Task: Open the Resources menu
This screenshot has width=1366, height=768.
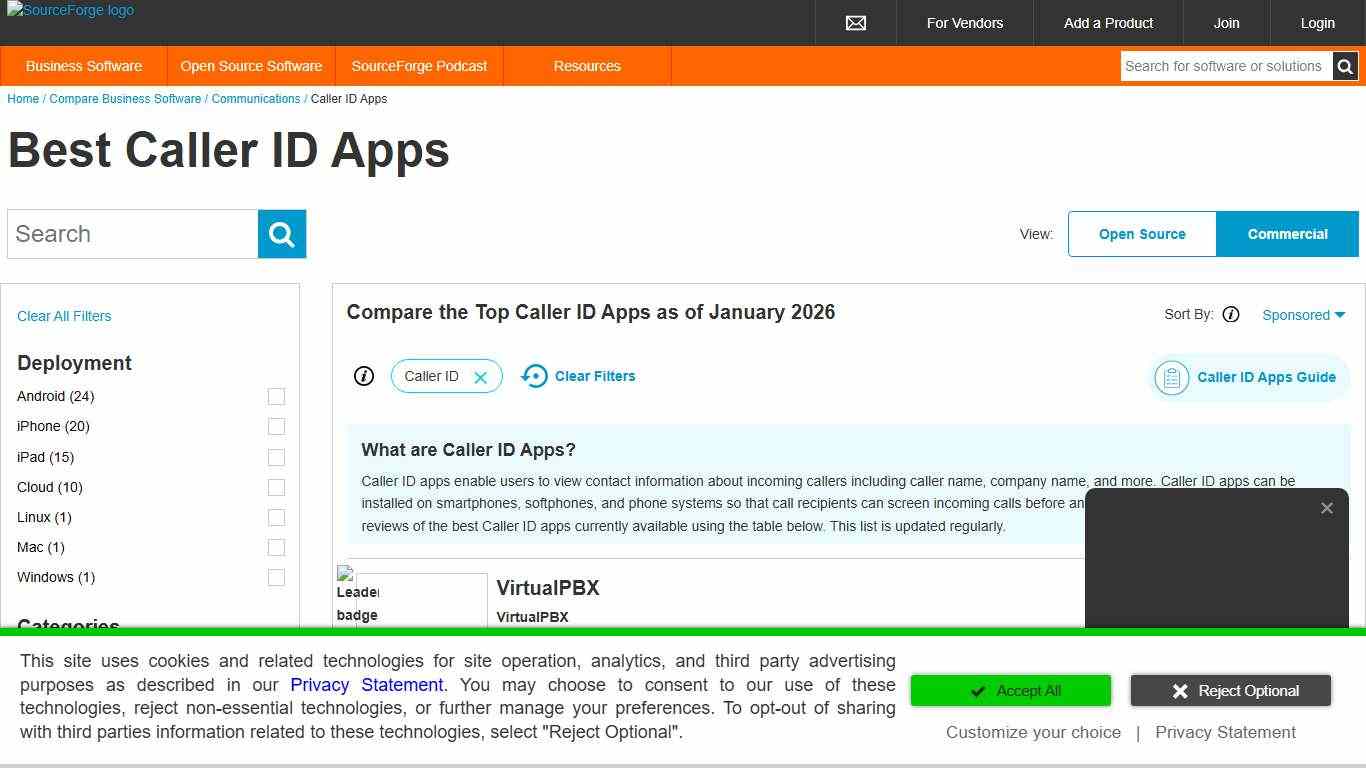Action: pyautogui.click(x=587, y=66)
